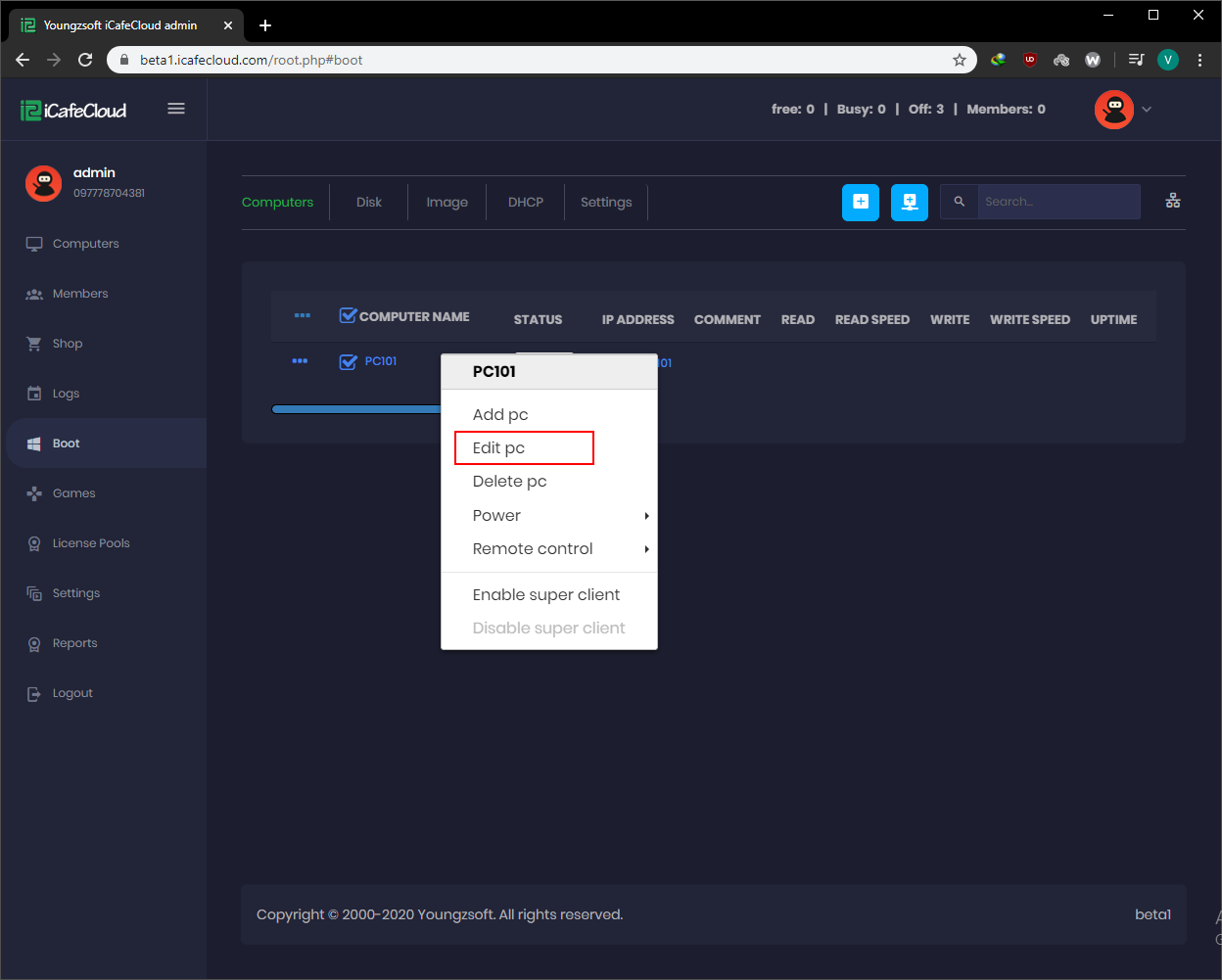The width and height of the screenshot is (1222, 980).
Task: Toggle the Computer Name select-all checkbox
Action: 348,315
